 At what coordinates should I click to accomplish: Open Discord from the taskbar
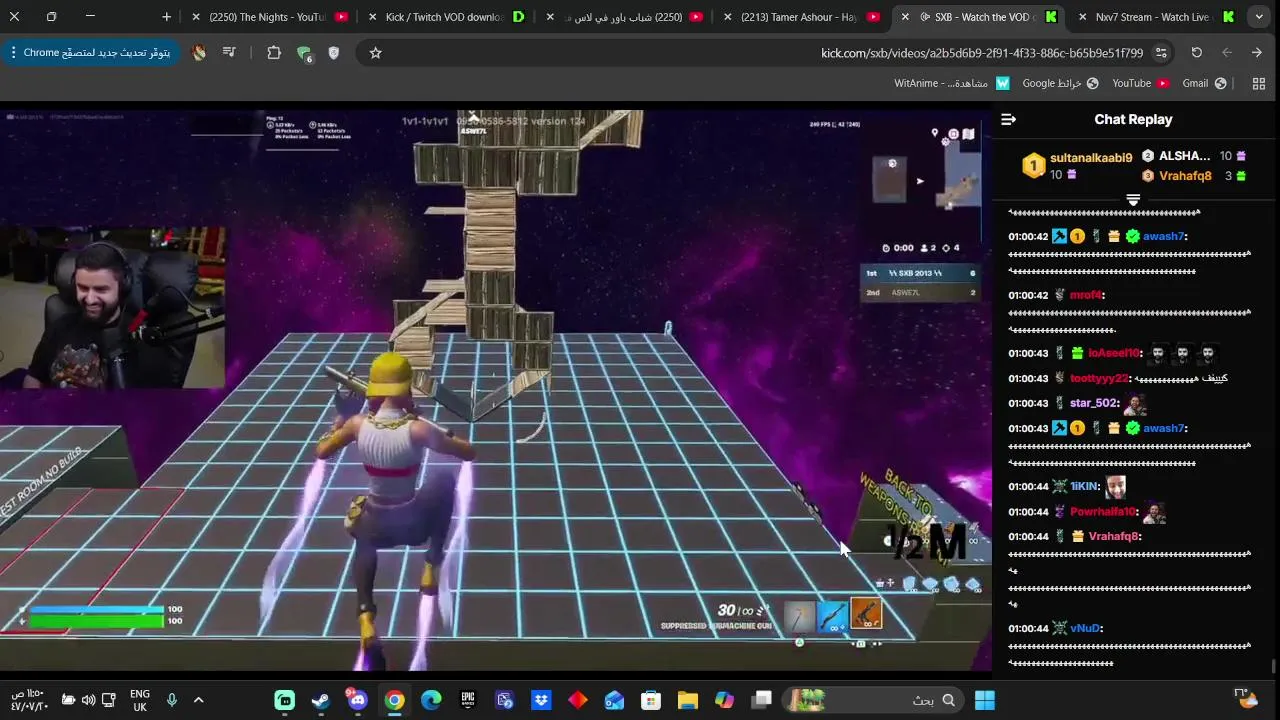click(x=357, y=700)
